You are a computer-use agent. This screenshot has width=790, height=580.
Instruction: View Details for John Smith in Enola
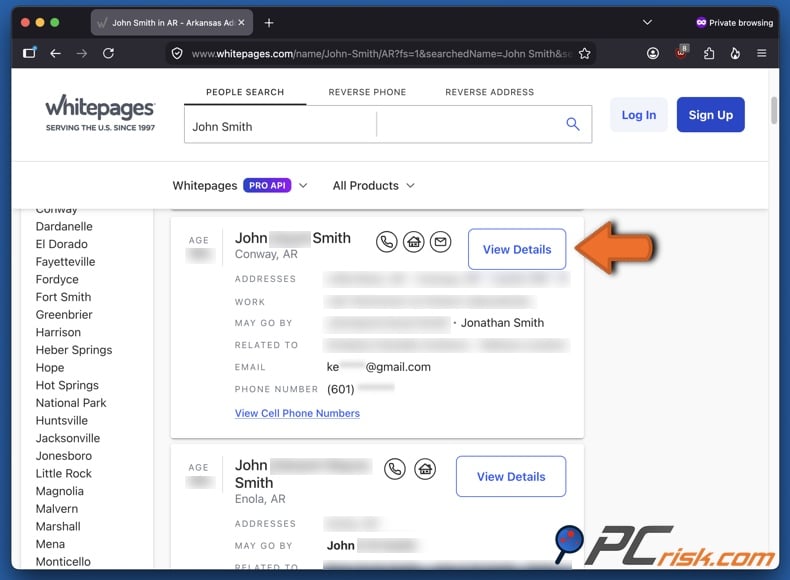(511, 477)
